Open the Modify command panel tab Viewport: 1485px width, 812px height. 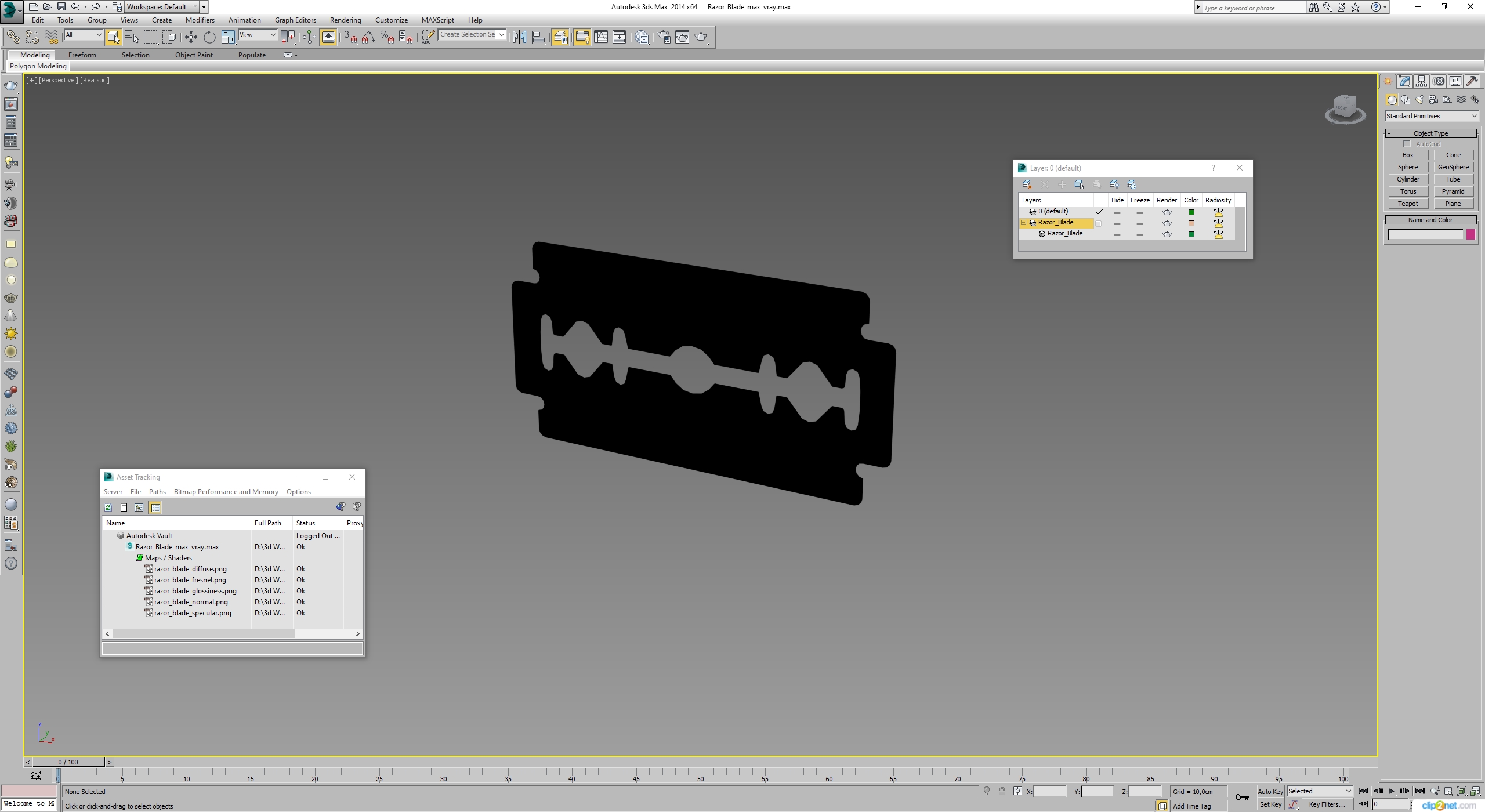1404,81
